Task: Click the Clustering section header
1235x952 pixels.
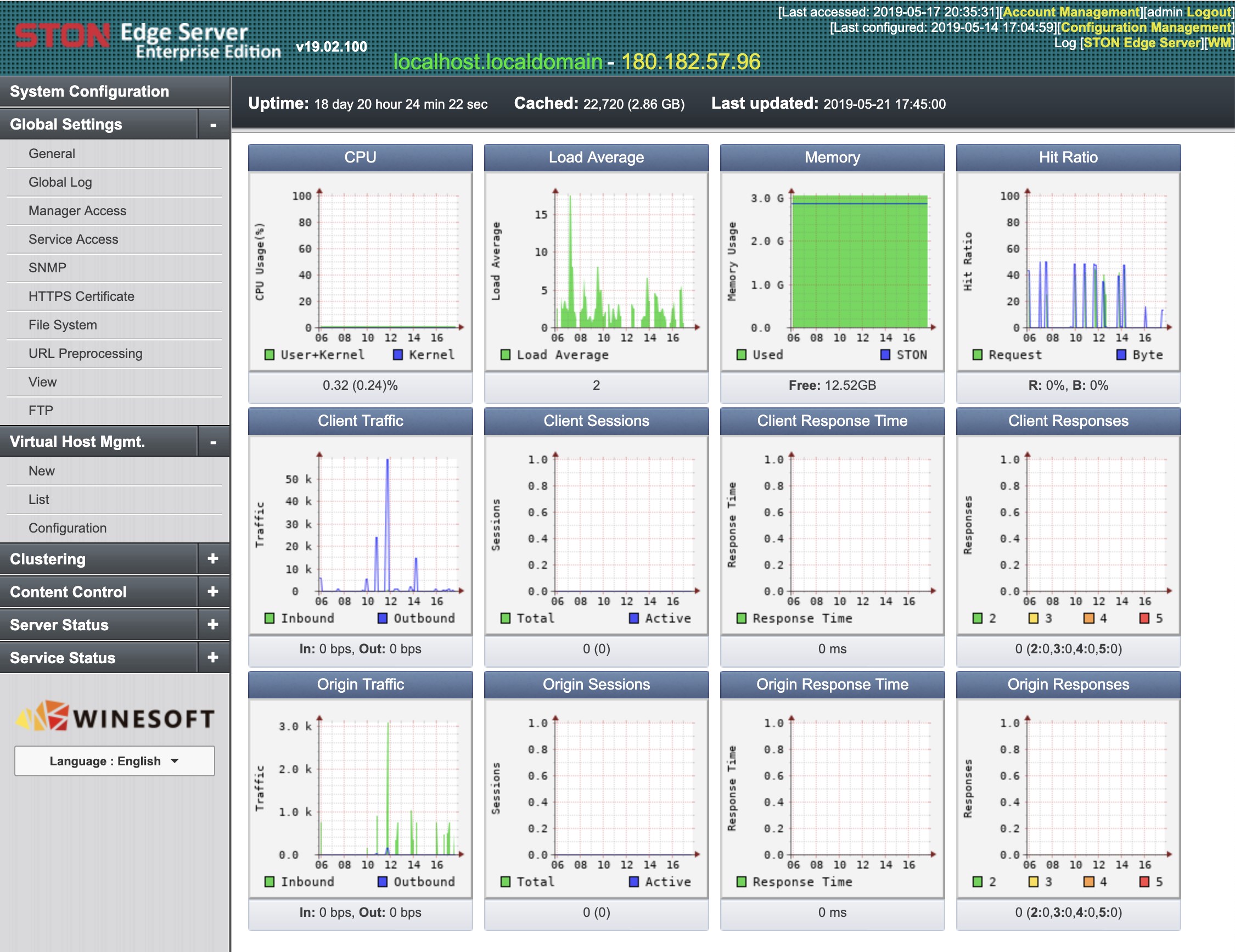Action: (x=99, y=559)
